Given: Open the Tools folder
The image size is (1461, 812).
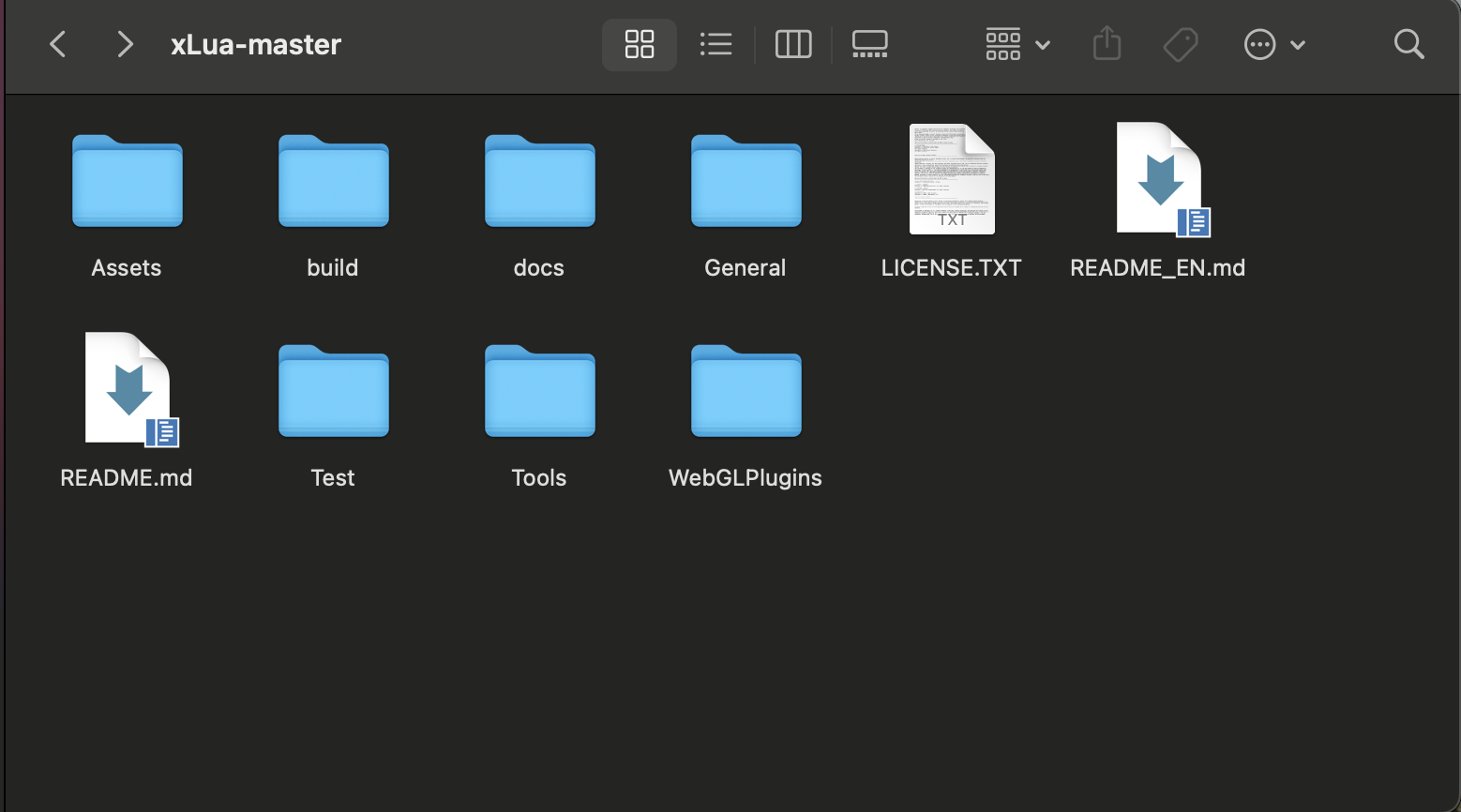Looking at the screenshot, I should 539,392.
